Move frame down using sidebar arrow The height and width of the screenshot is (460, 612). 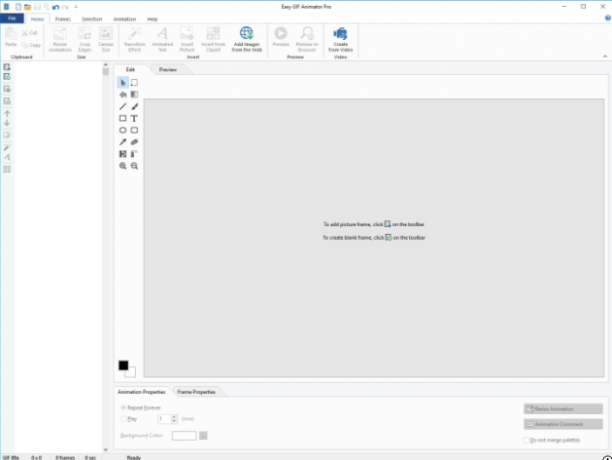7,123
